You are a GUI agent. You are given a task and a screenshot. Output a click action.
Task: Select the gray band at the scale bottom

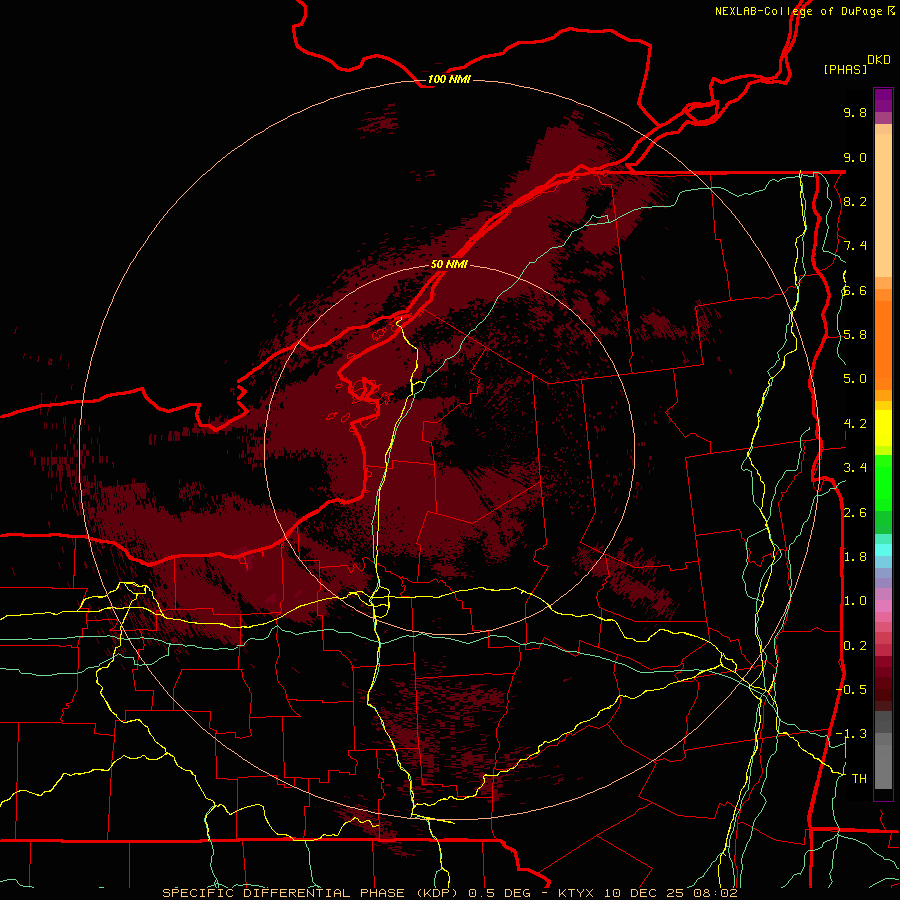[883, 761]
